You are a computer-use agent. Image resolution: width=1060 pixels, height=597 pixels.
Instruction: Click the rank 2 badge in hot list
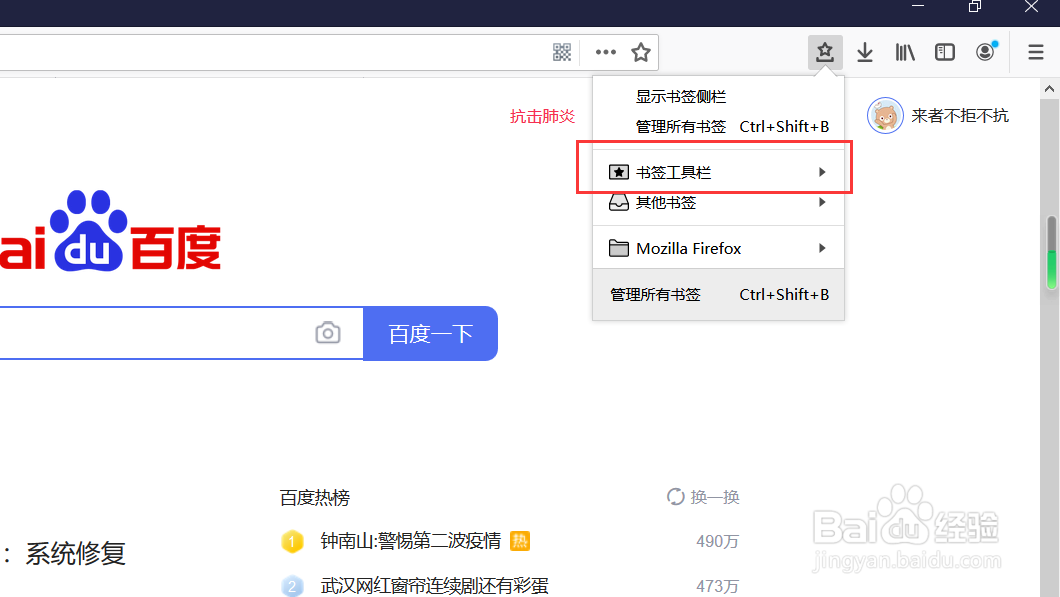click(x=292, y=586)
